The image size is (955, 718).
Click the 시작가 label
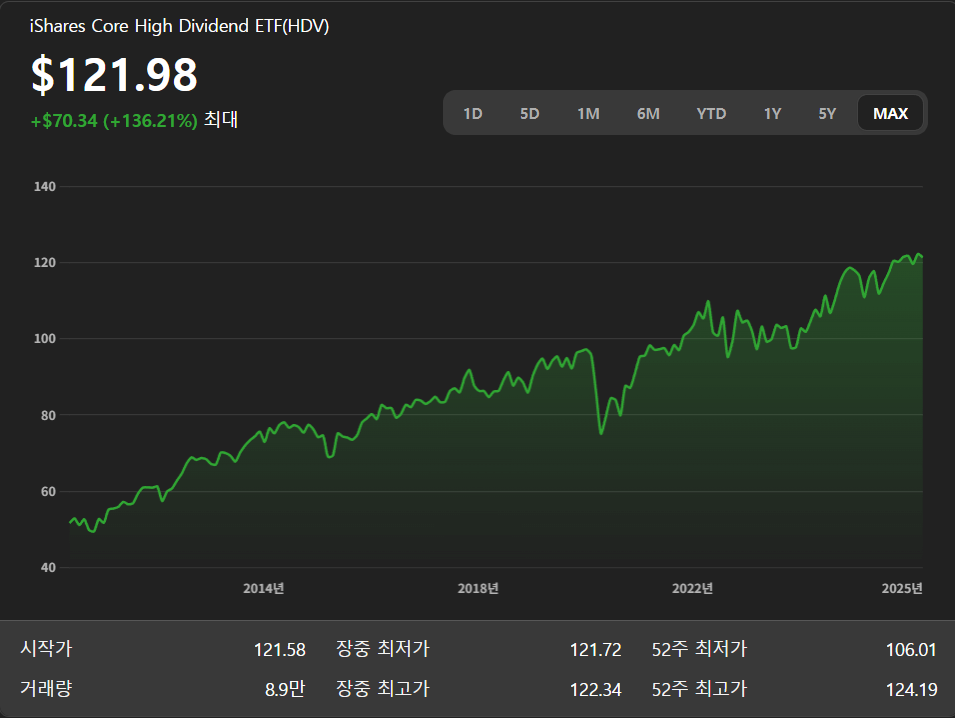pos(46,648)
